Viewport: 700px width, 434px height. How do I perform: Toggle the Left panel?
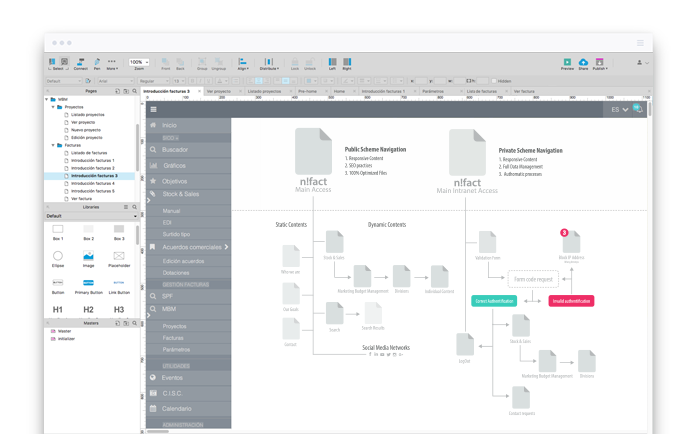[x=333, y=64]
